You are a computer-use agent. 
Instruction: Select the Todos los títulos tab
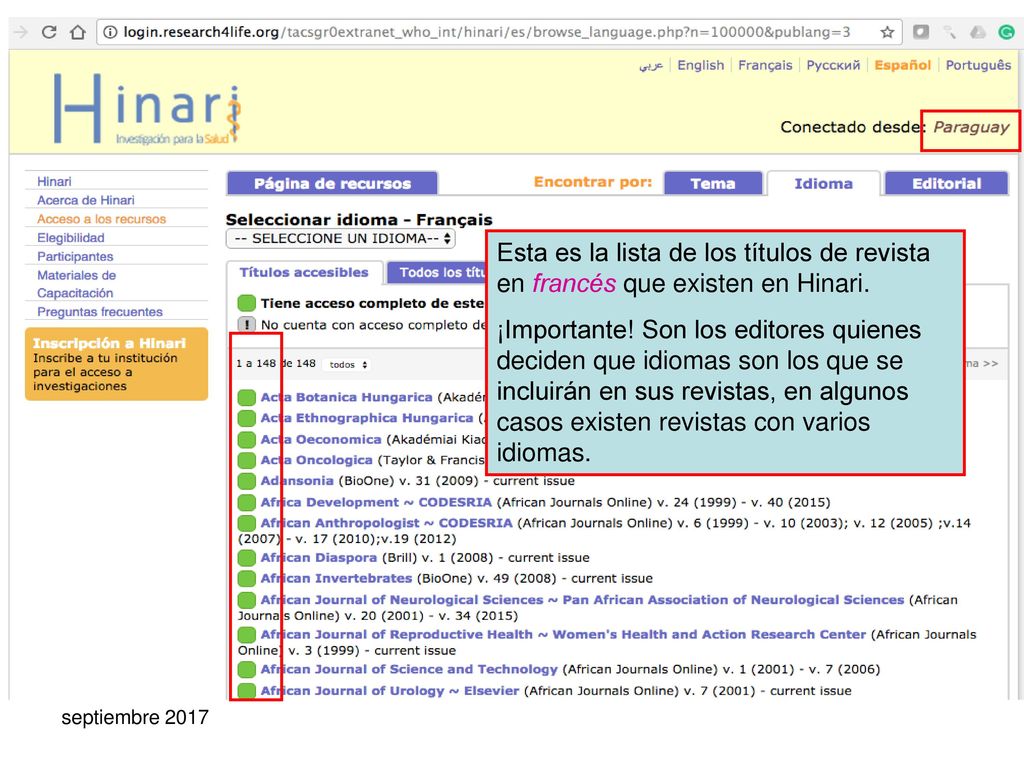point(436,272)
